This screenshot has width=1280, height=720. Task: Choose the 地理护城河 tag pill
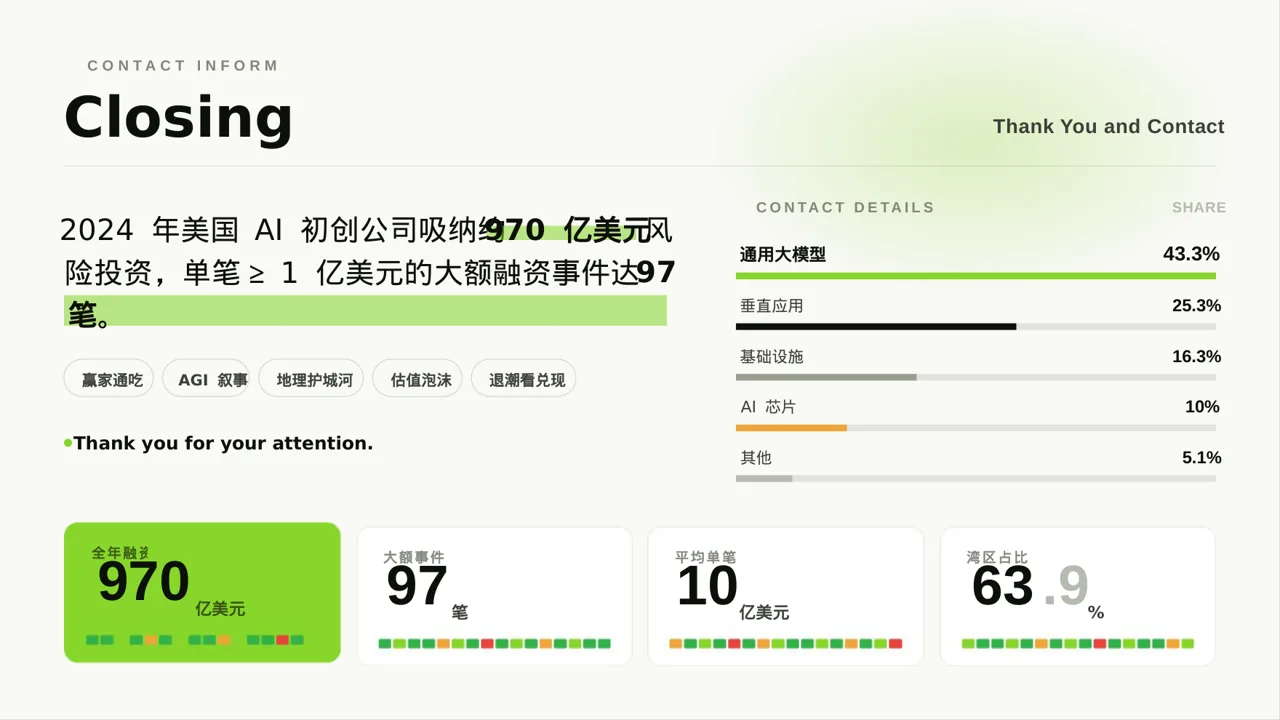pos(311,379)
